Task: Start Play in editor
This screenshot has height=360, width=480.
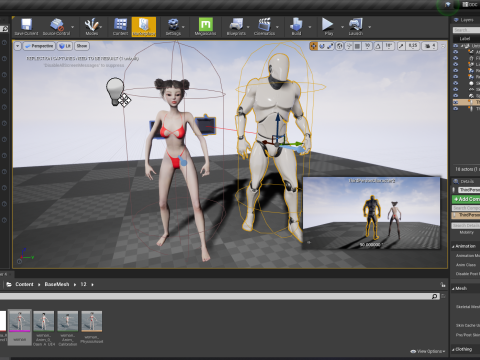Action: (328, 27)
